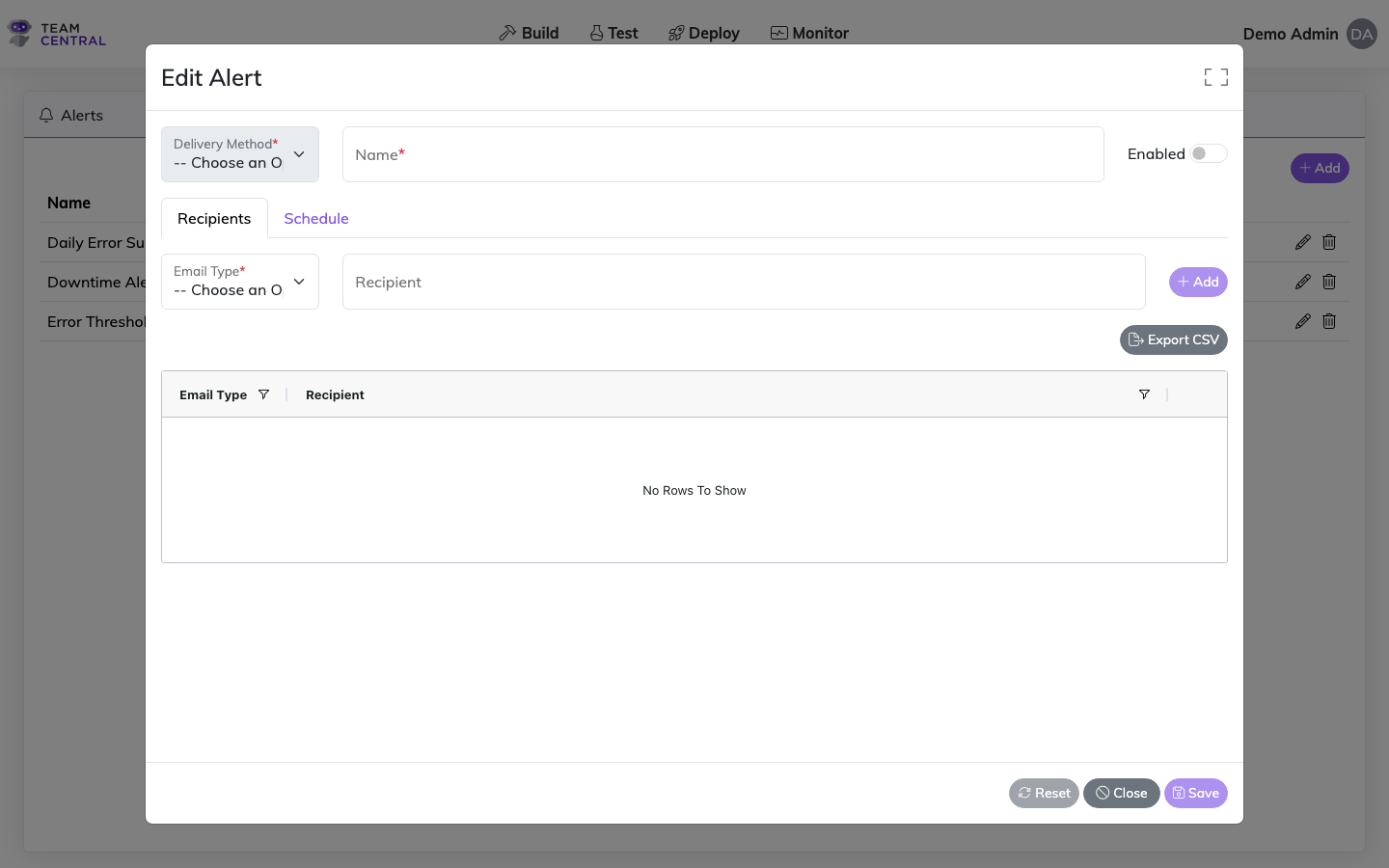
Task: Enable the alert using the Enabled toggle
Action: [x=1208, y=153]
